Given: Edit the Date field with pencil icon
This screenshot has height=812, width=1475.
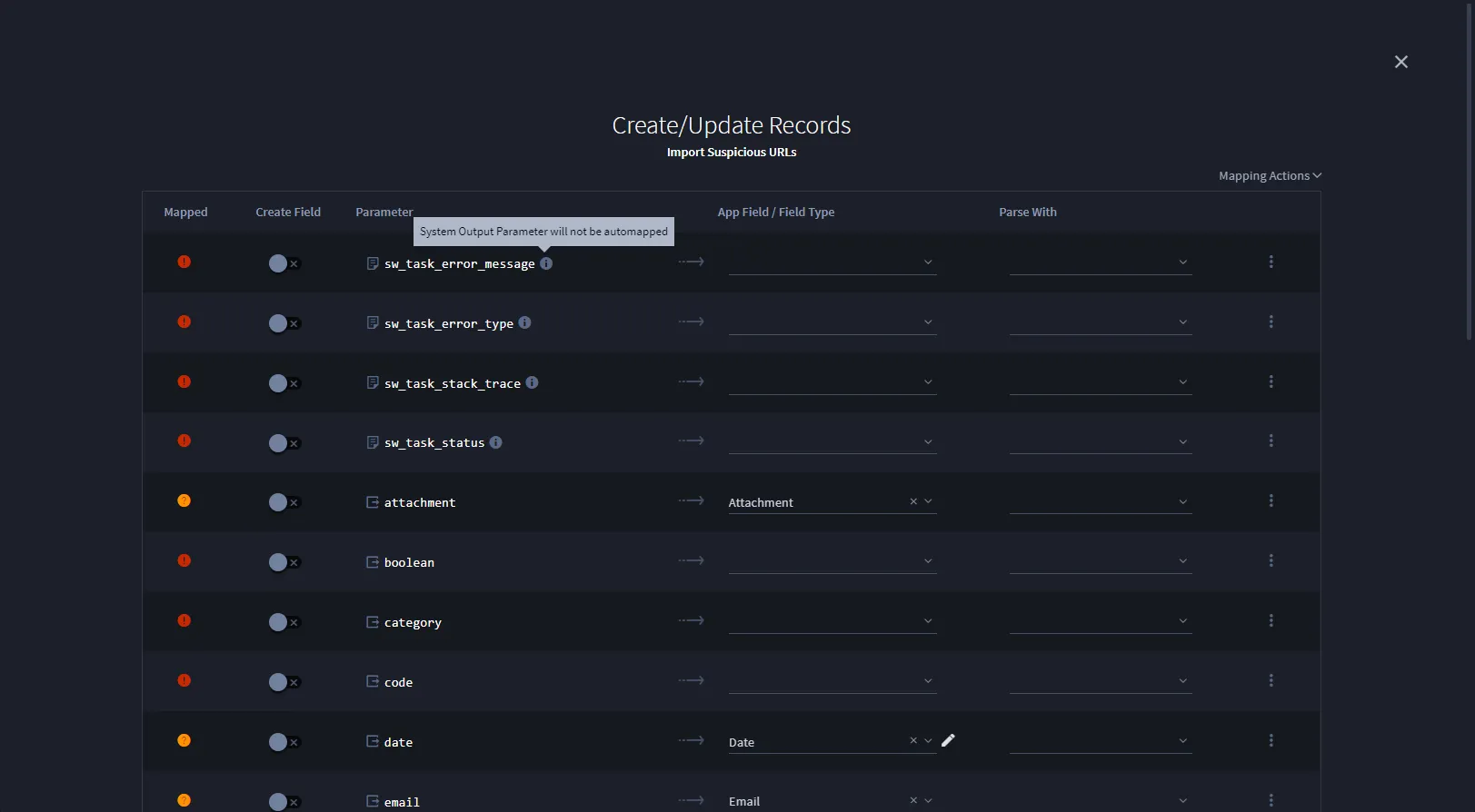Looking at the screenshot, I should [x=948, y=740].
